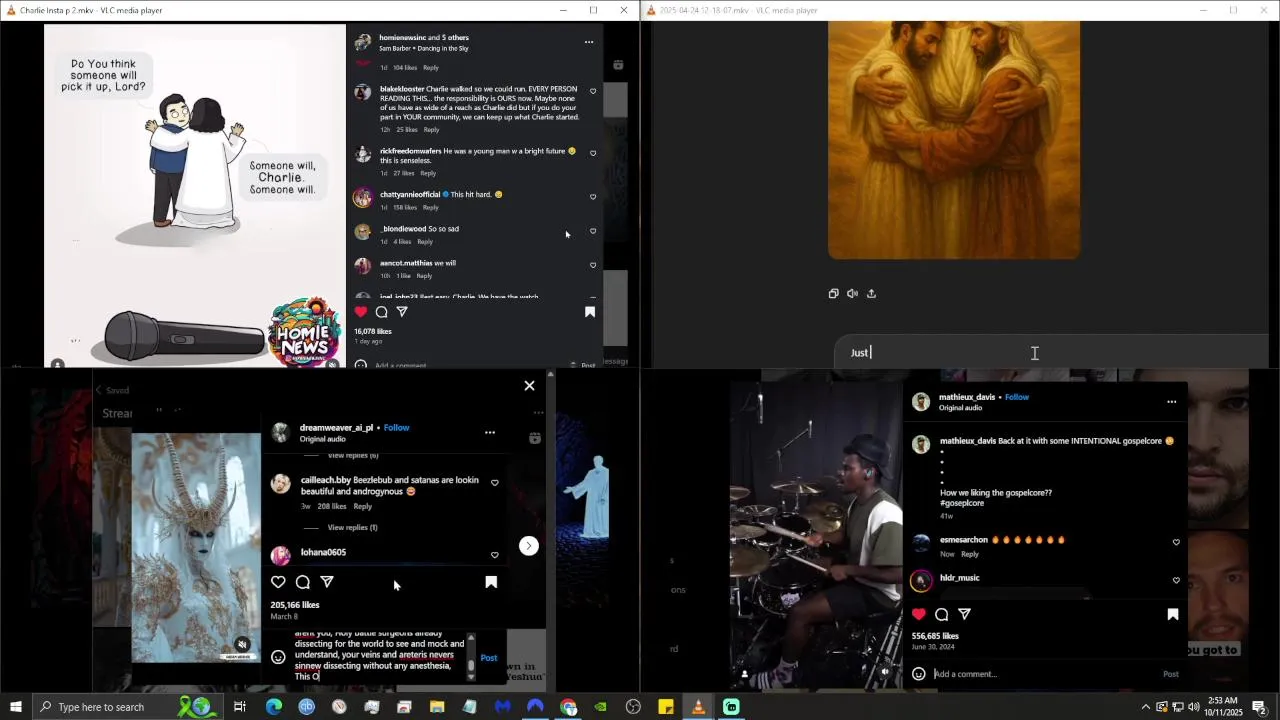The image size is (1280, 720).
Task: Follow dreamweaver_ai_pl
Action: pos(397,428)
